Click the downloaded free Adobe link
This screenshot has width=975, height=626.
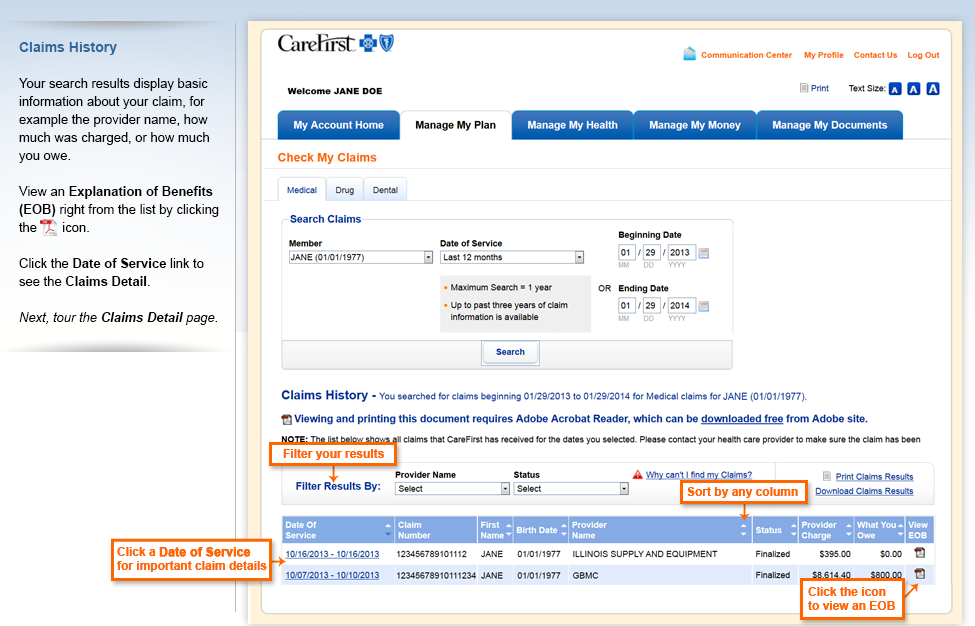click(742, 419)
